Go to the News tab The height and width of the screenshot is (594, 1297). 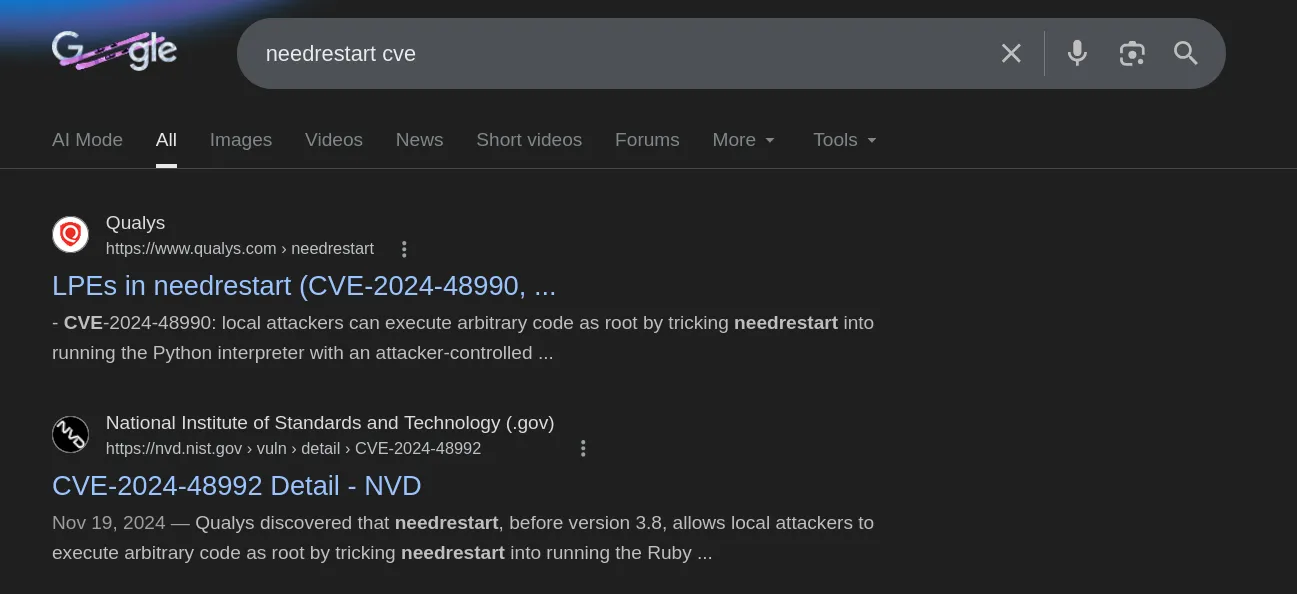pyautogui.click(x=419, y=140)
